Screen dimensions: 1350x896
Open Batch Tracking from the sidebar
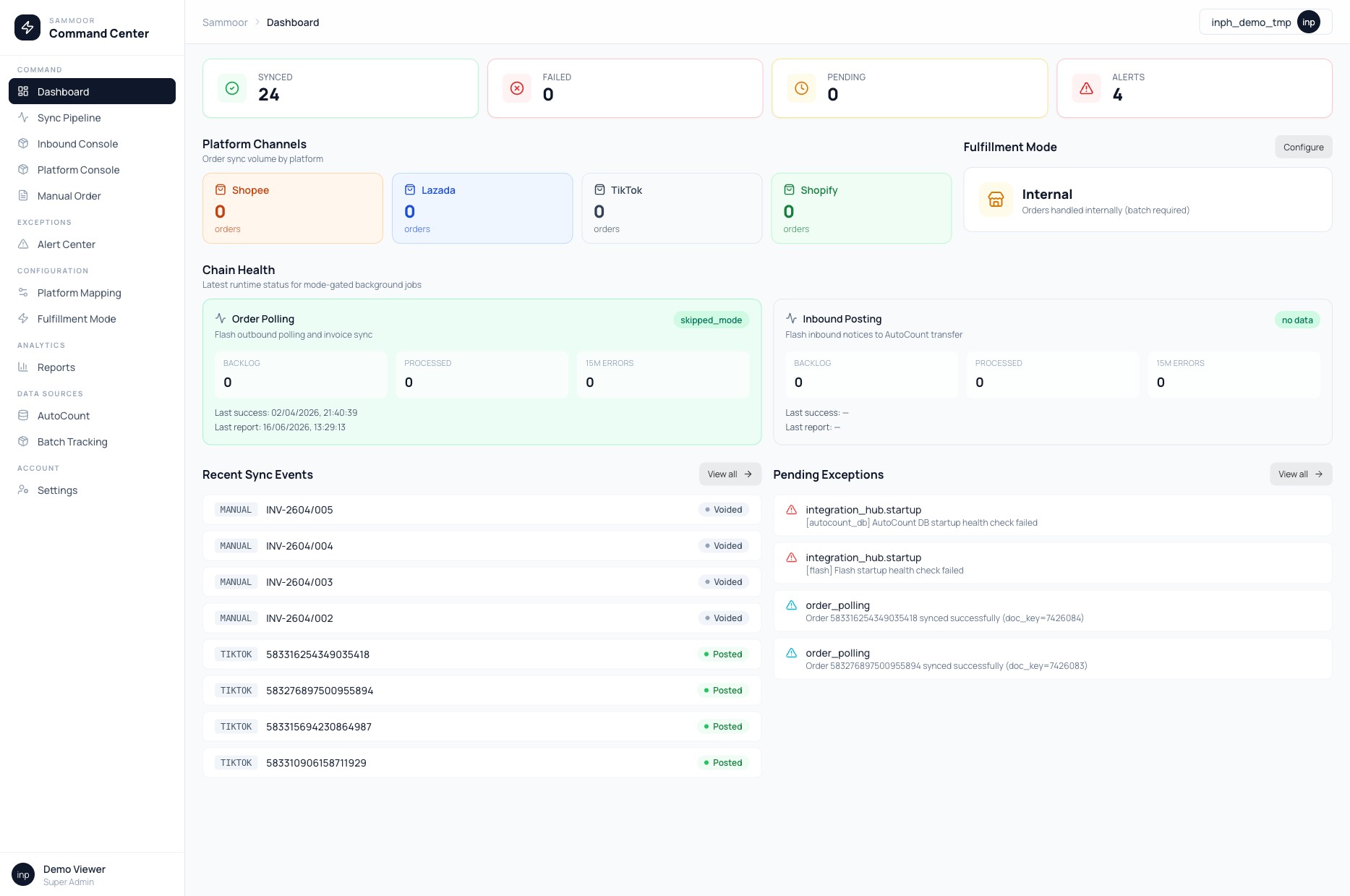click(x=92, y=441)
